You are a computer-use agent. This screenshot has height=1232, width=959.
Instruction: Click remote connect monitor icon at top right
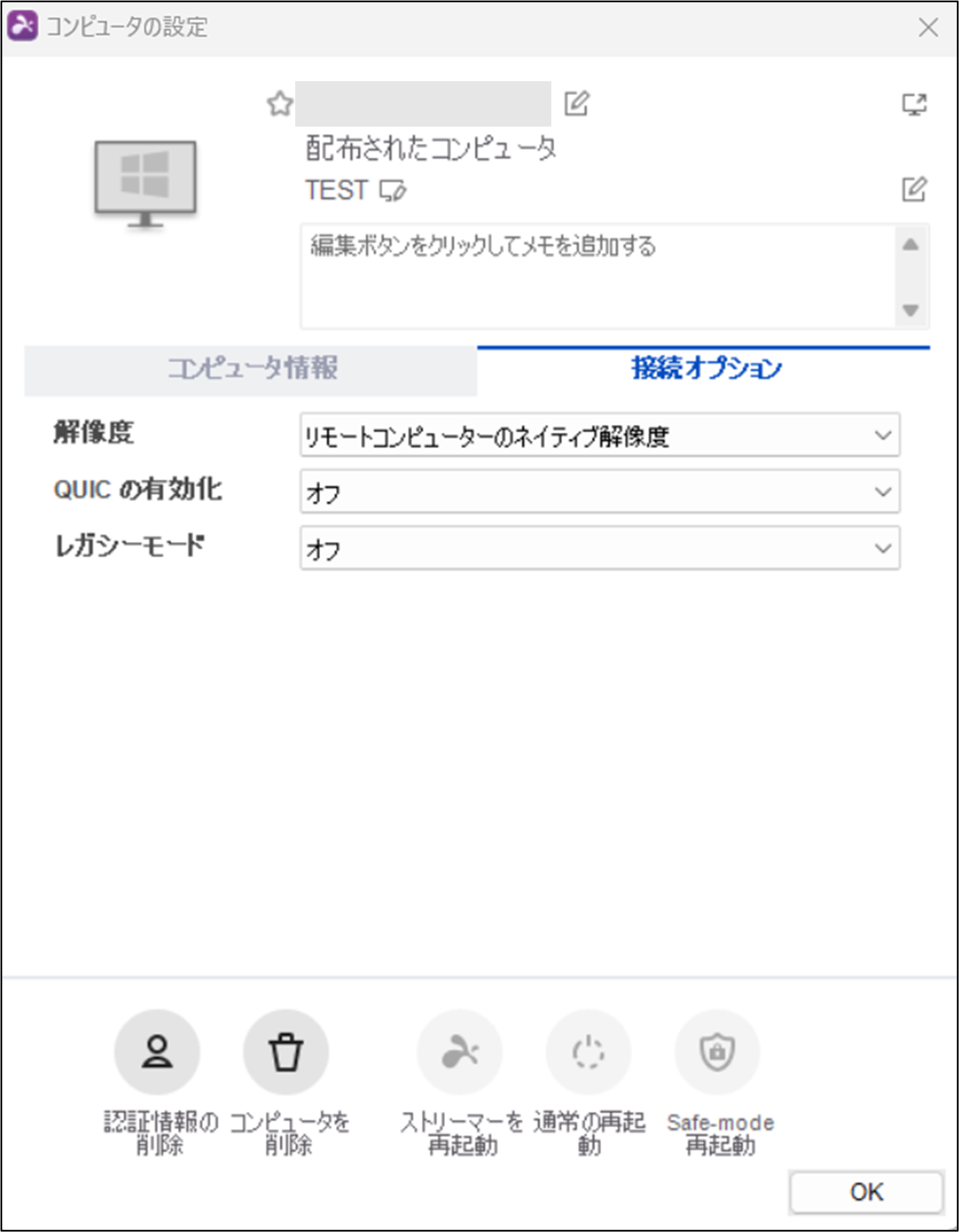click(915, 104)
